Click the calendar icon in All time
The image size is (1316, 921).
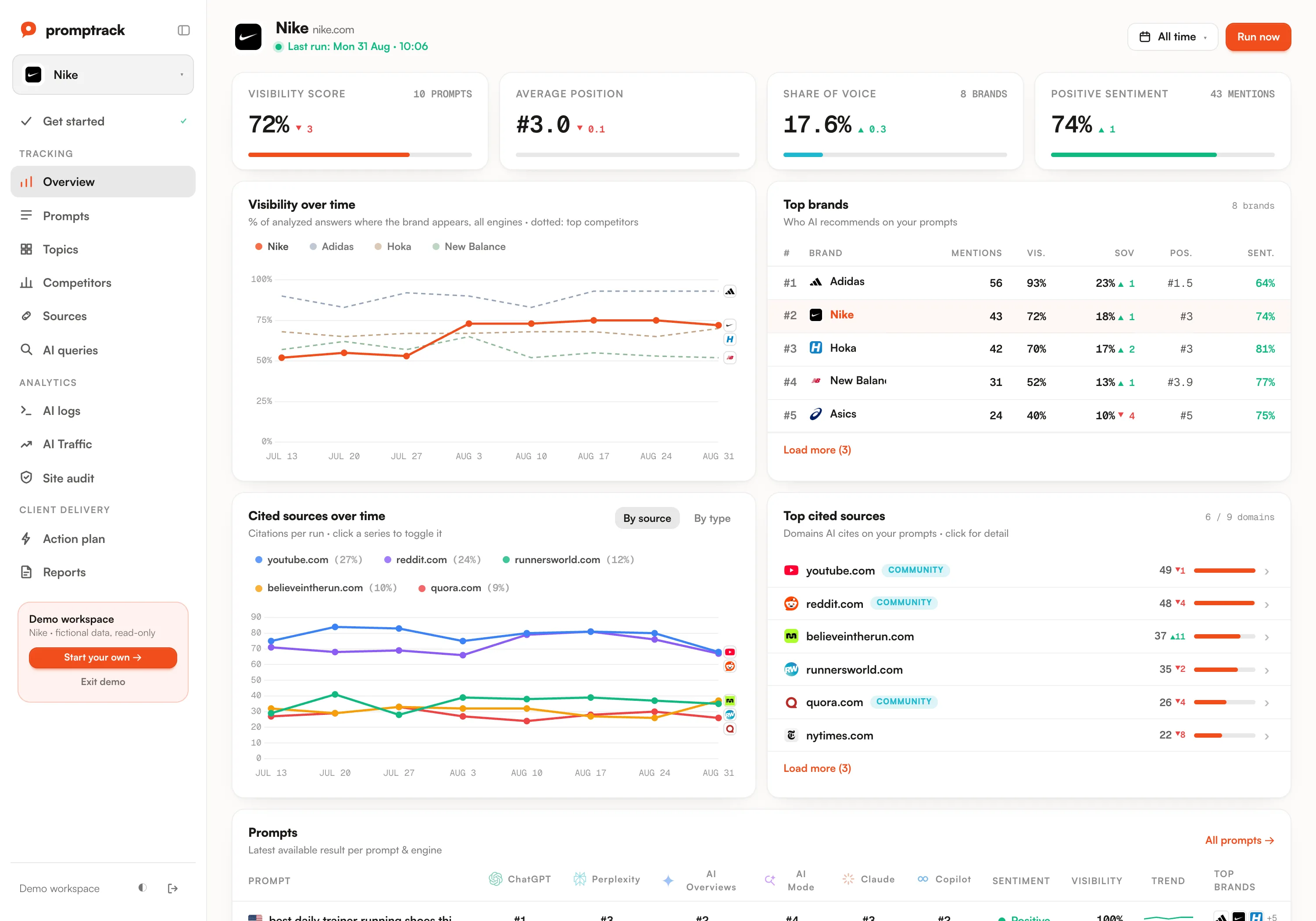point(1144,37)
